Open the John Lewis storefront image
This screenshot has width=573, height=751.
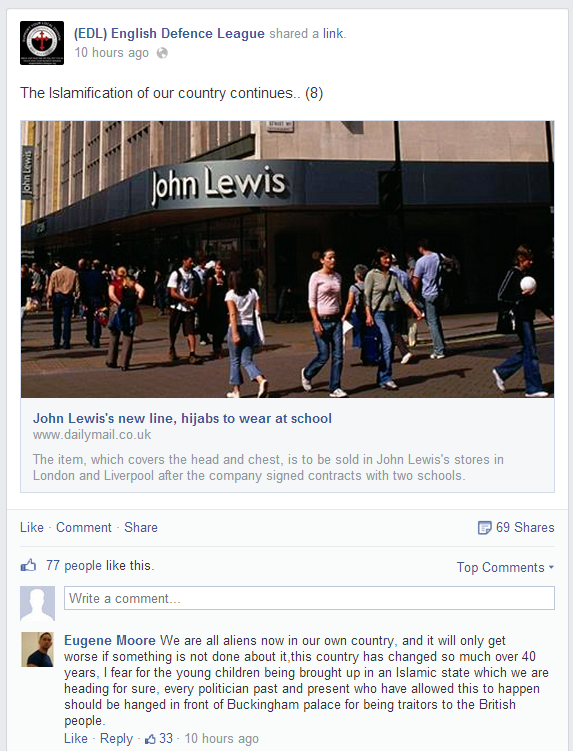click(287, 259)
